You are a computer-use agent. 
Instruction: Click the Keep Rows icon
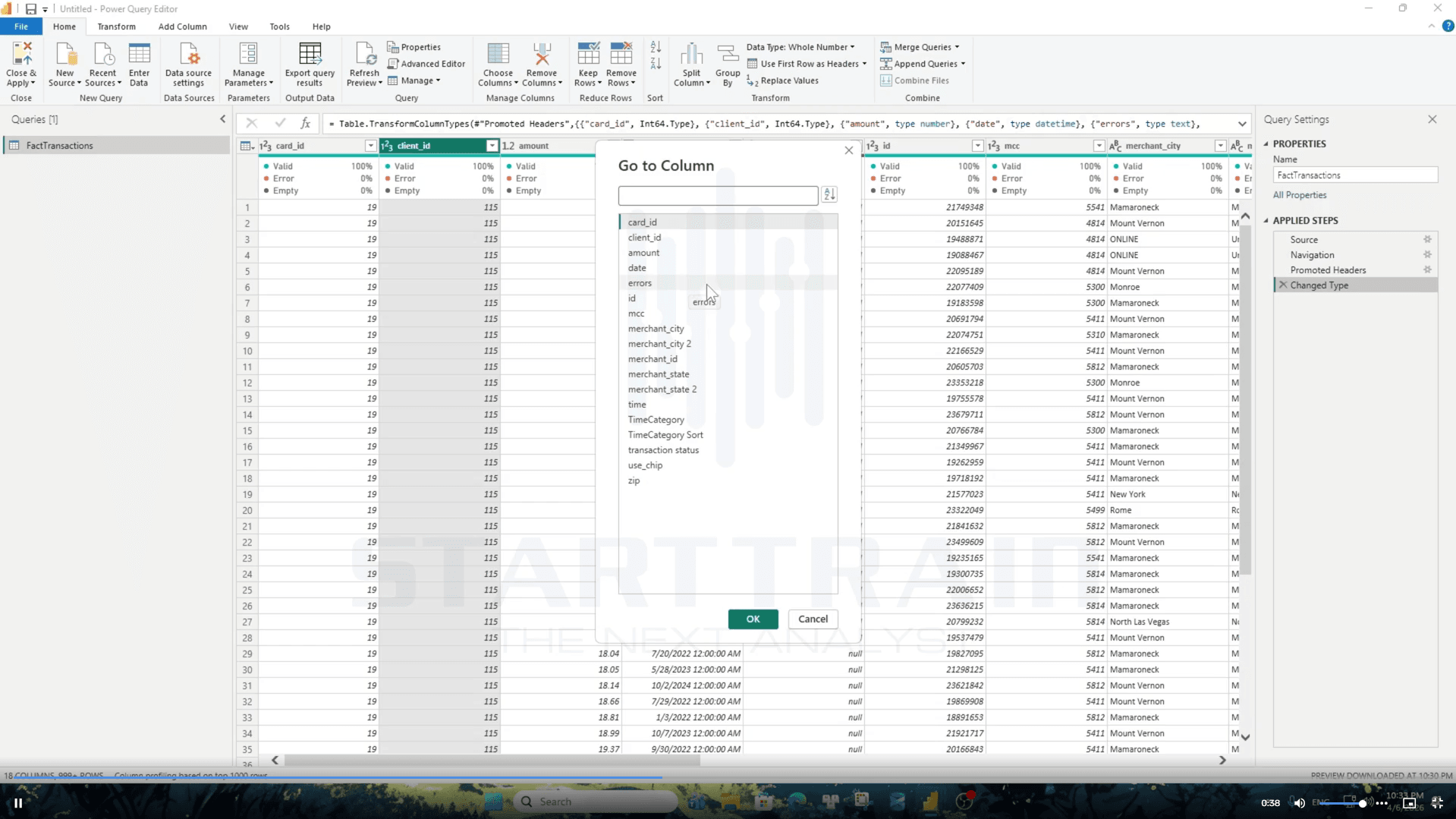click(x=588, y=55)
